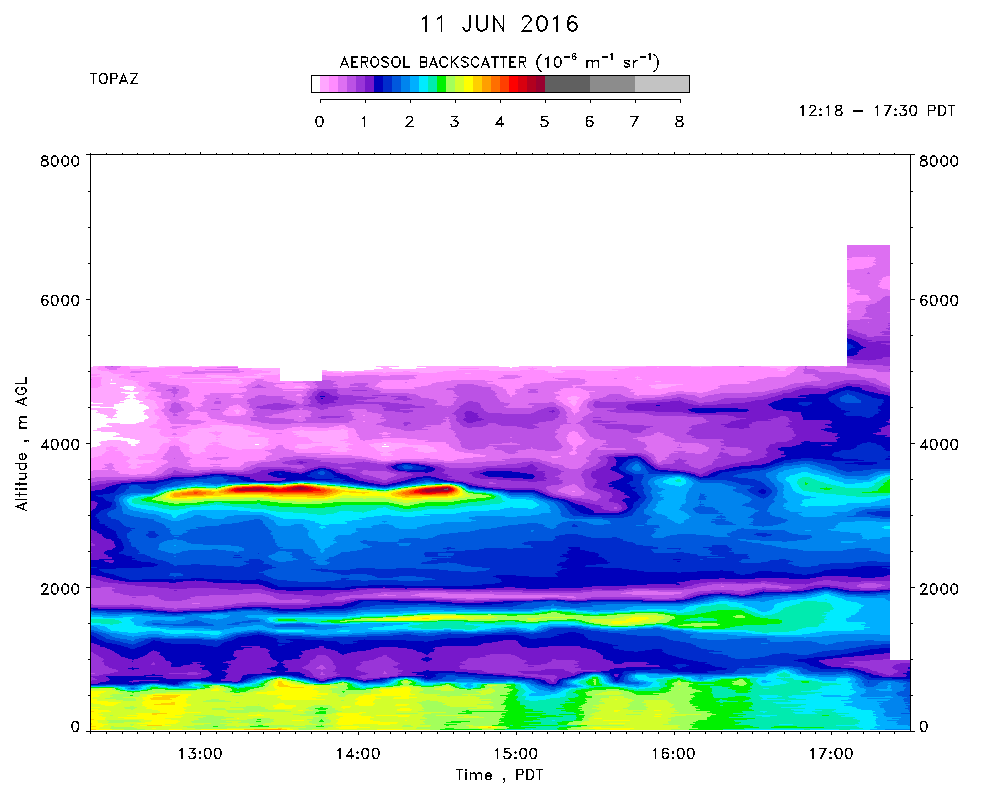Pick the dark gray colorbar segment between 5 and 6
The image size is (1000, 800).
click(x=568, y=84)
